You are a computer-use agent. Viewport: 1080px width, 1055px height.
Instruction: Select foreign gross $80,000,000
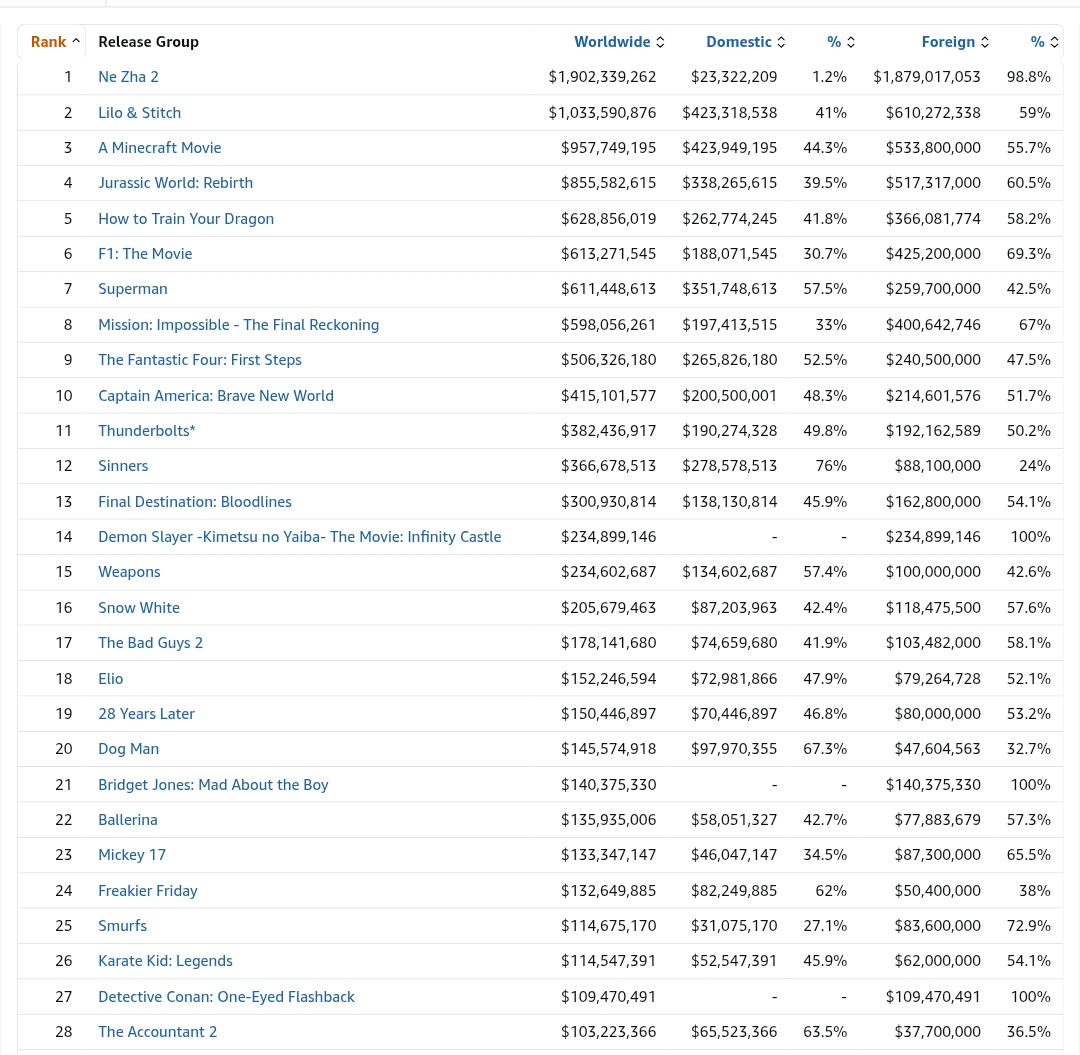[937, 714]
